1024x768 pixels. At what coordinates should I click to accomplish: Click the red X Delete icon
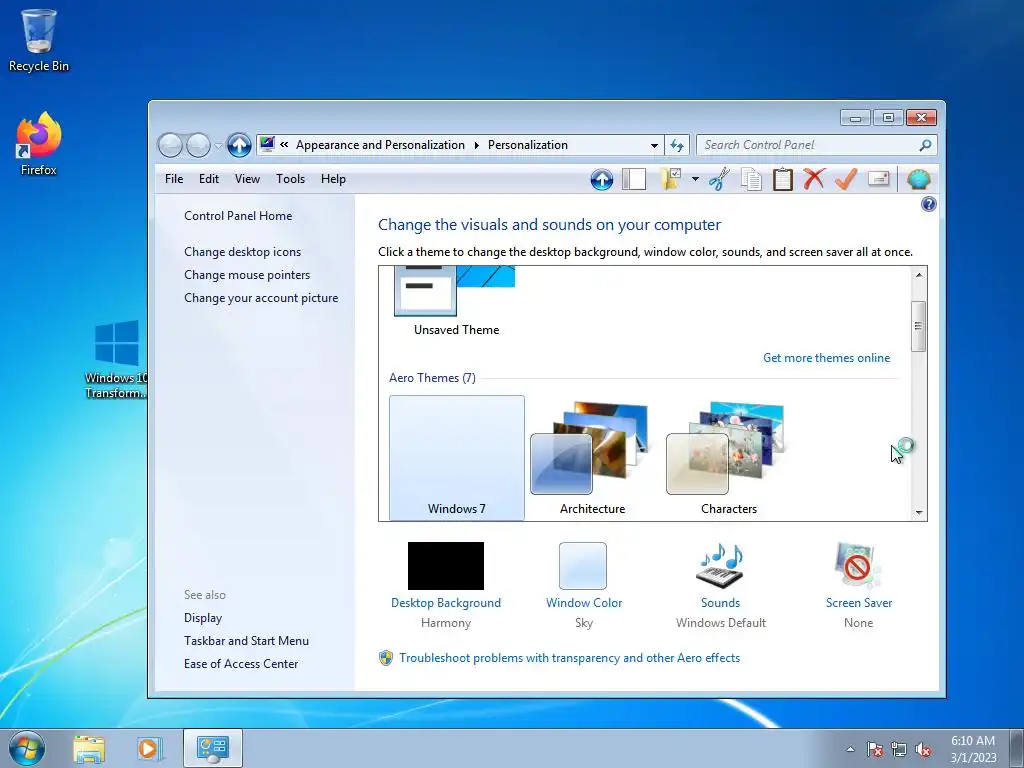point(814,178)
